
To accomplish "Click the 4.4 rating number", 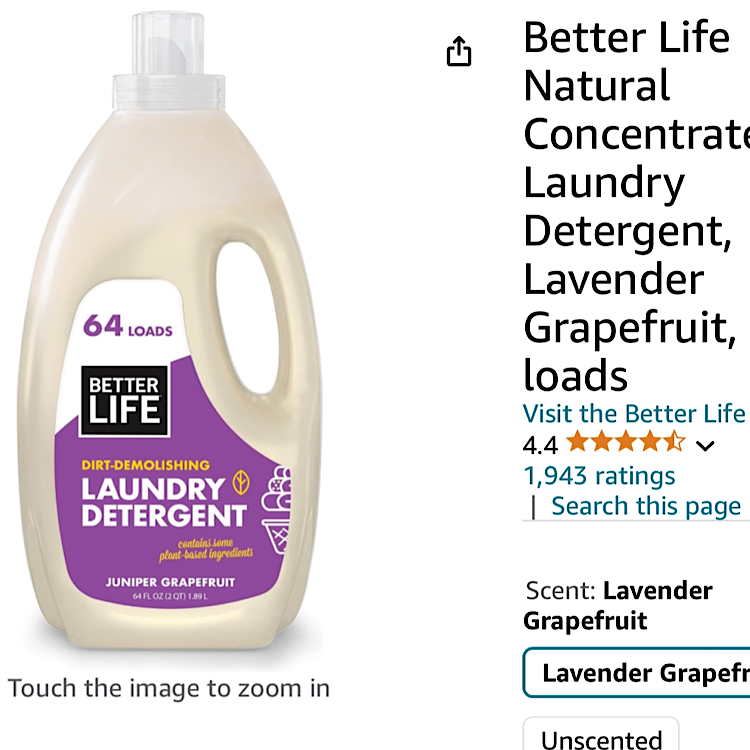I will click(x=540, y=446).
